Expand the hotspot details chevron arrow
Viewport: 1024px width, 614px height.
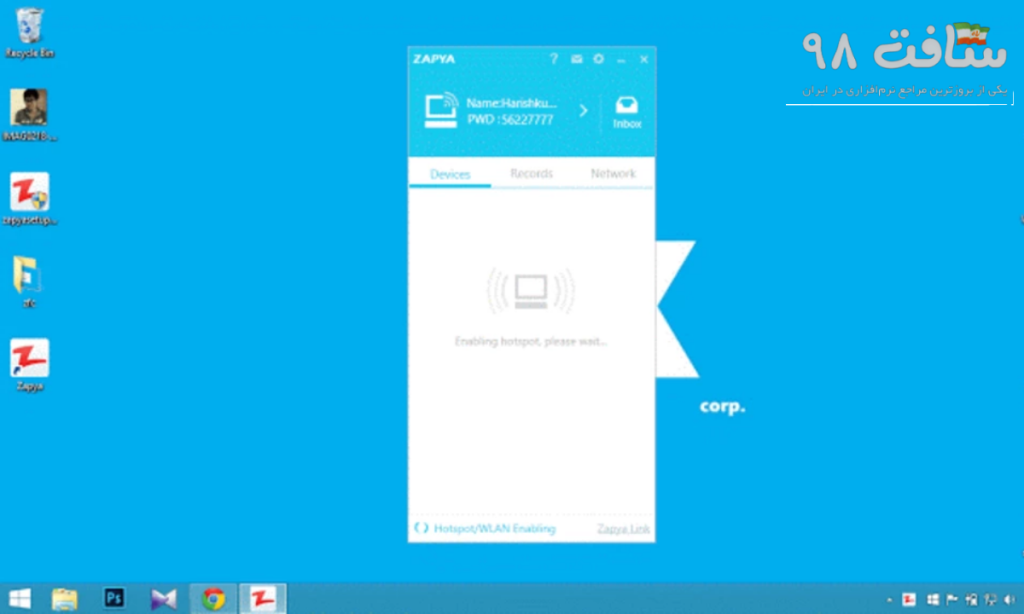584,111
